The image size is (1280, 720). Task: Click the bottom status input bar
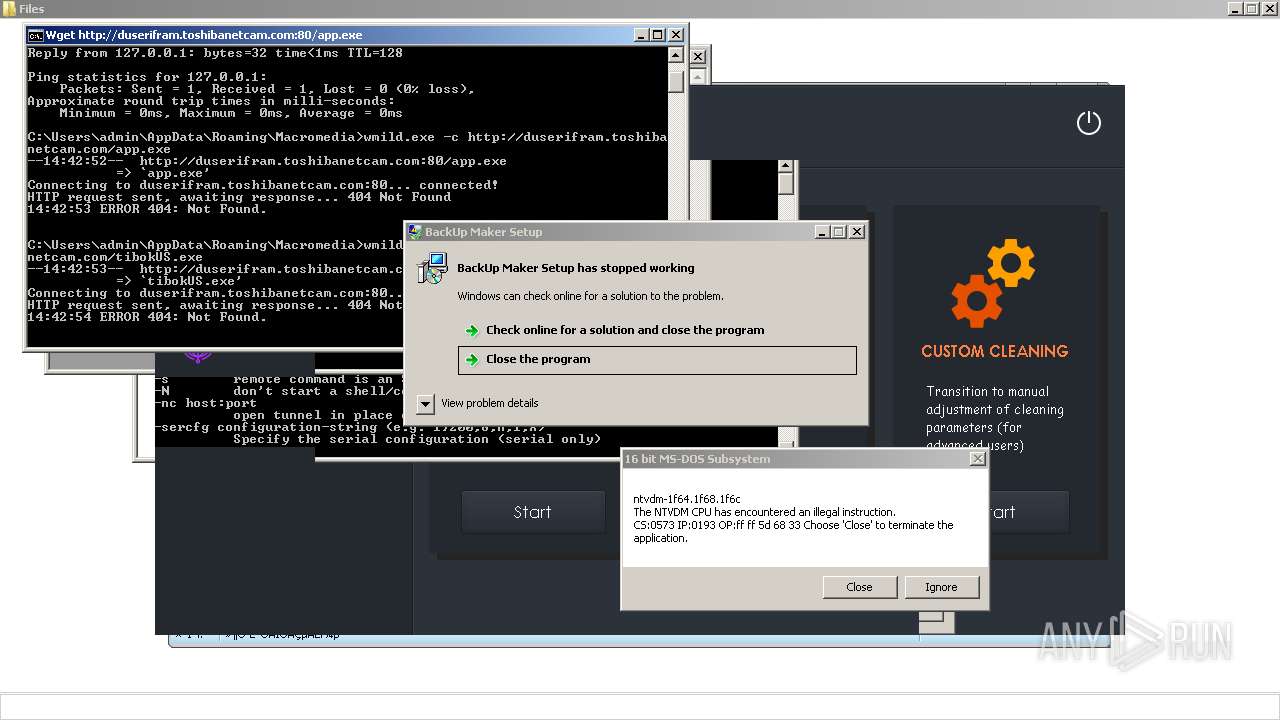click(640, 706)
